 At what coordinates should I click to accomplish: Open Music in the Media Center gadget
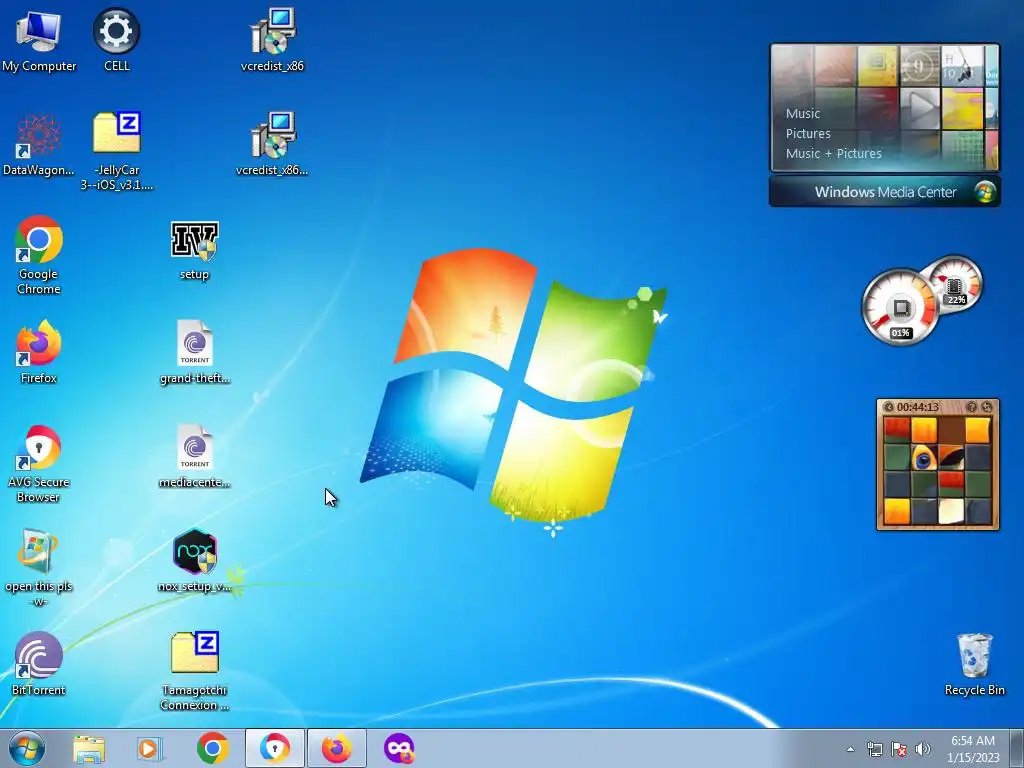803,114
